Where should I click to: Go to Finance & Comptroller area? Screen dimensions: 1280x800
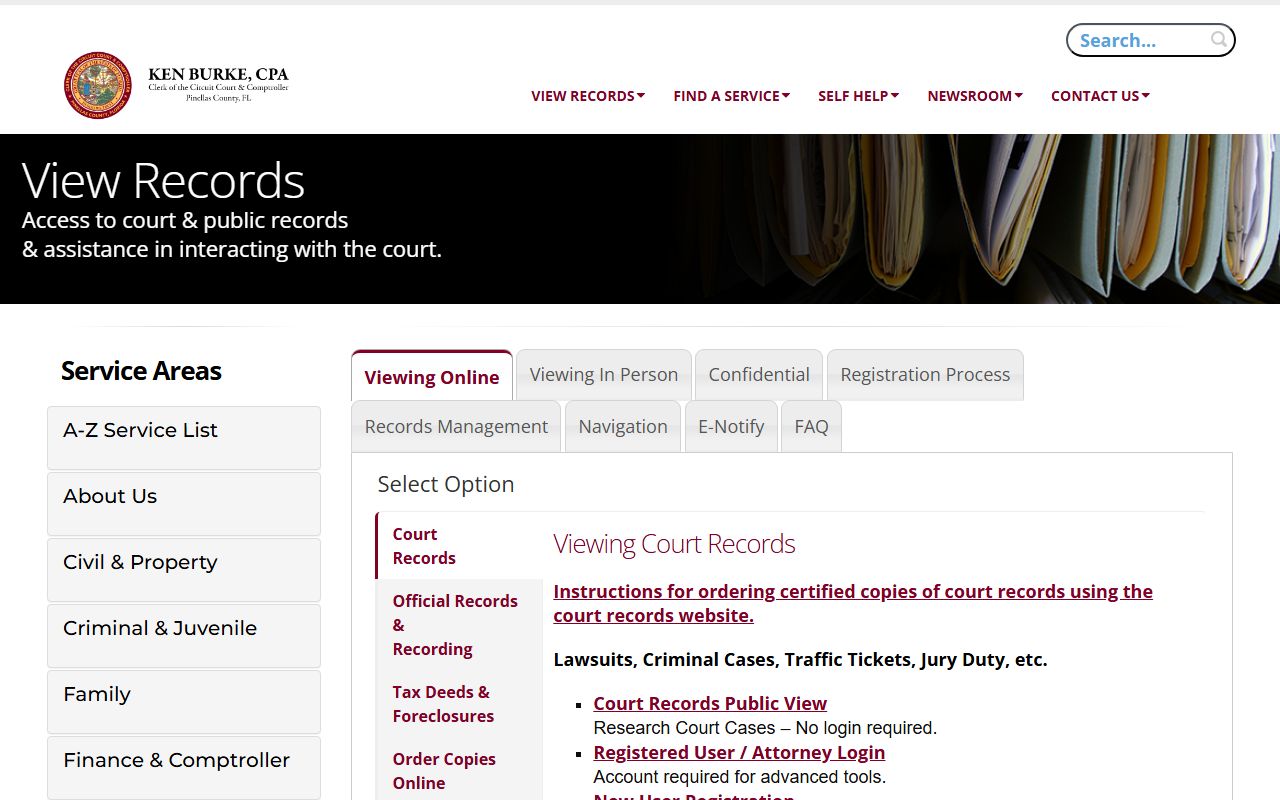(x=184, y=768)
